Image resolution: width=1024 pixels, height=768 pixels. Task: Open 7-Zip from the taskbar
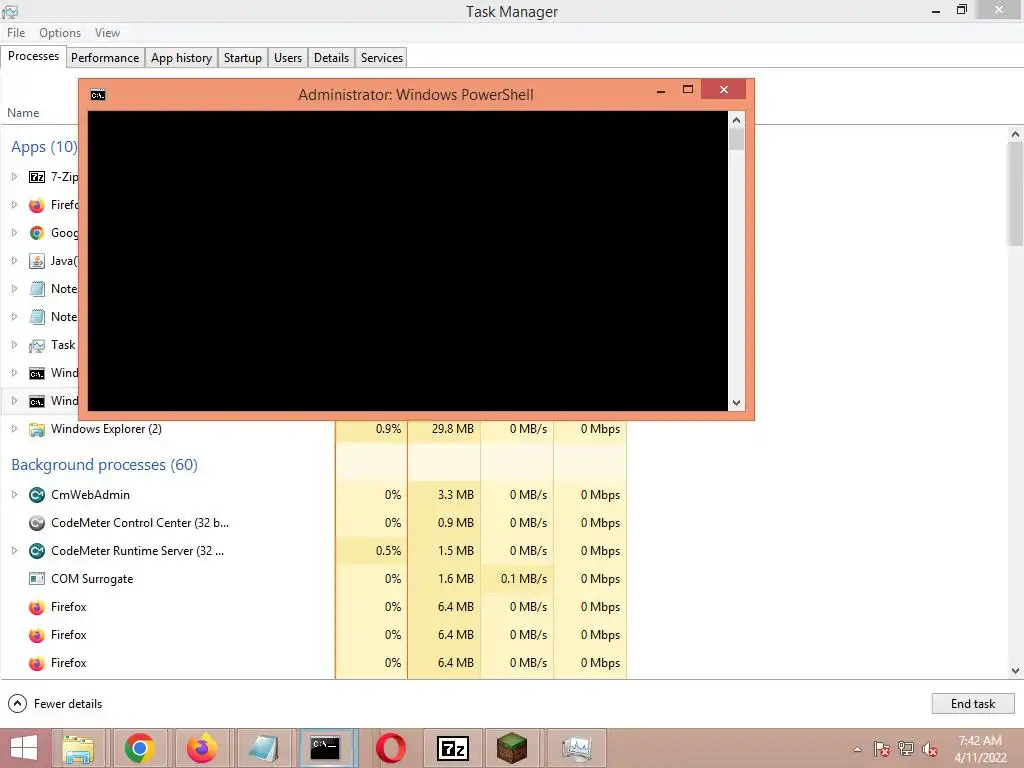pos(453,748)
